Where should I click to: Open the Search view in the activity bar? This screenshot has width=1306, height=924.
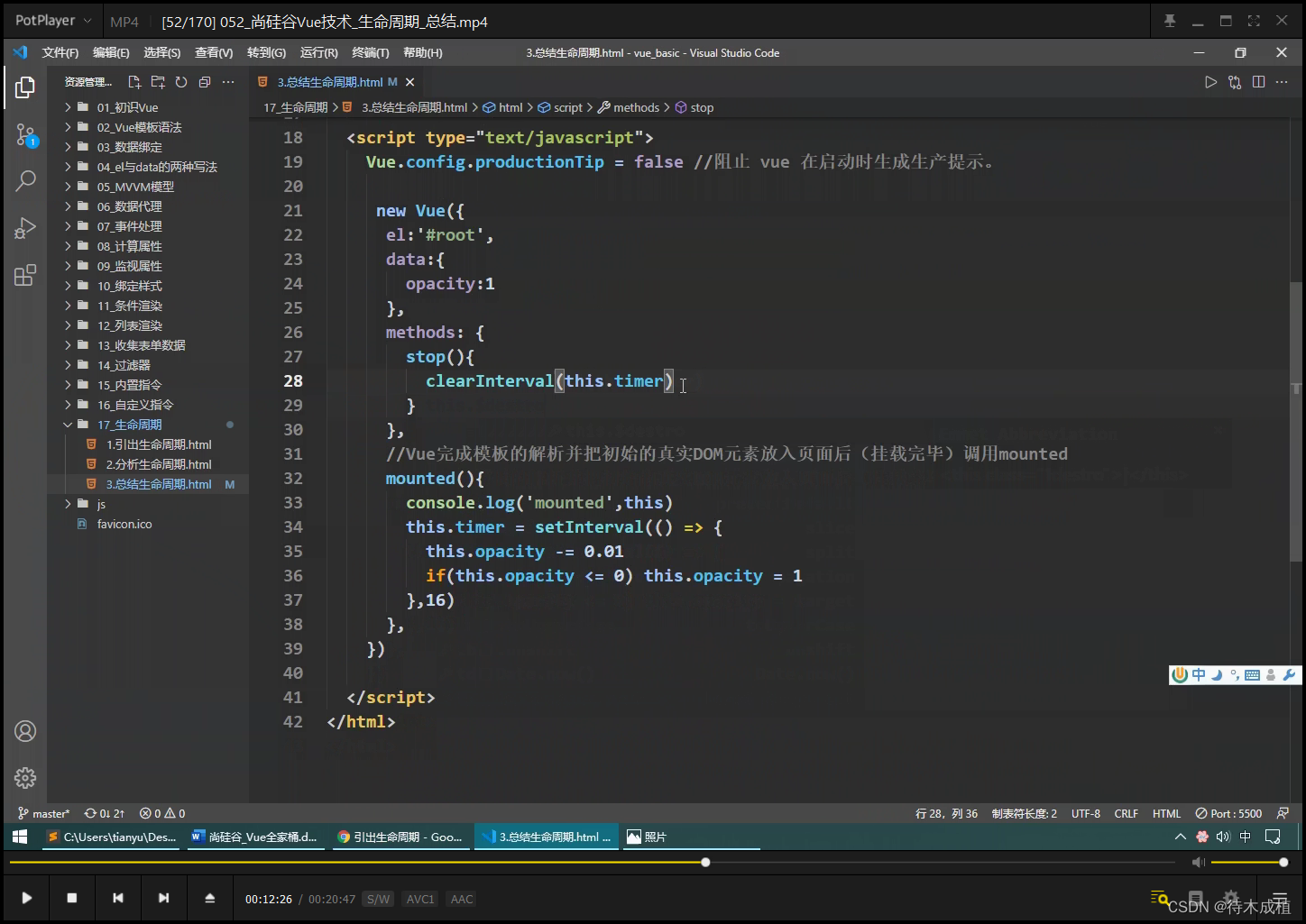[25, 181]
